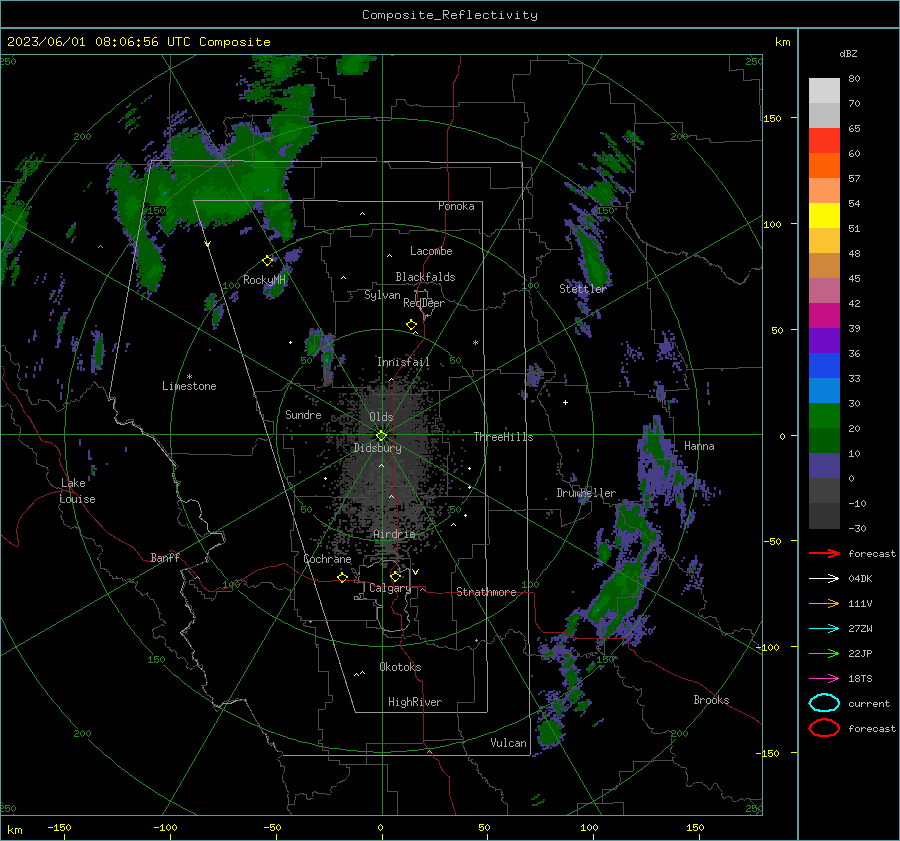This screenshot has width=900, height=841.
Task: Click the Innisfail town label
Action: click(x=403, y=362)
